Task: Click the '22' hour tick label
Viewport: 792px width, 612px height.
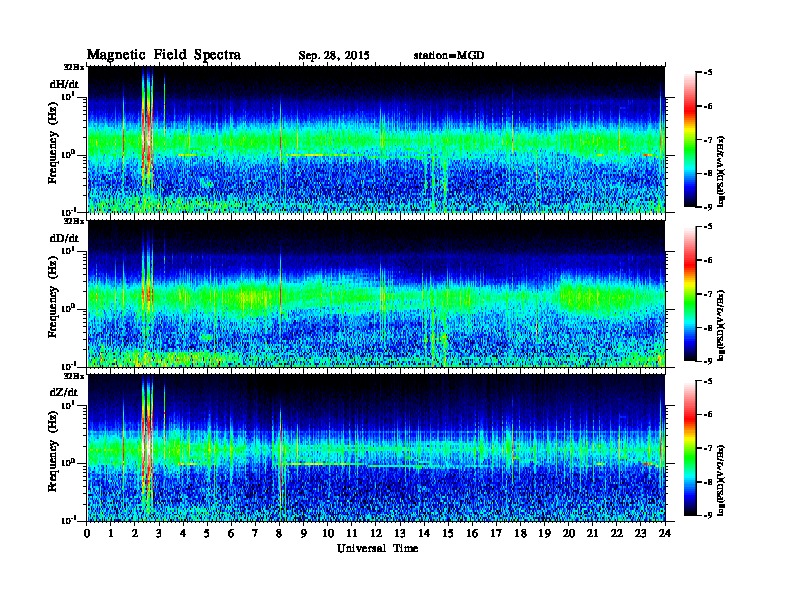Action: point(617,533)
